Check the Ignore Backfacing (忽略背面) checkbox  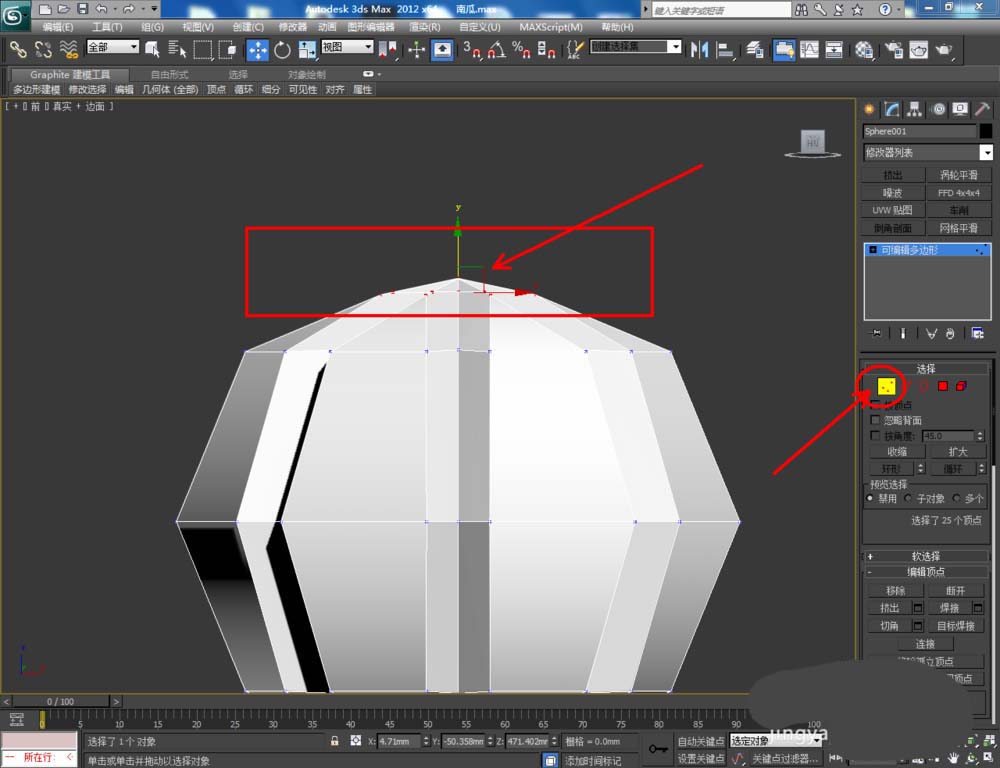(875, 420)
